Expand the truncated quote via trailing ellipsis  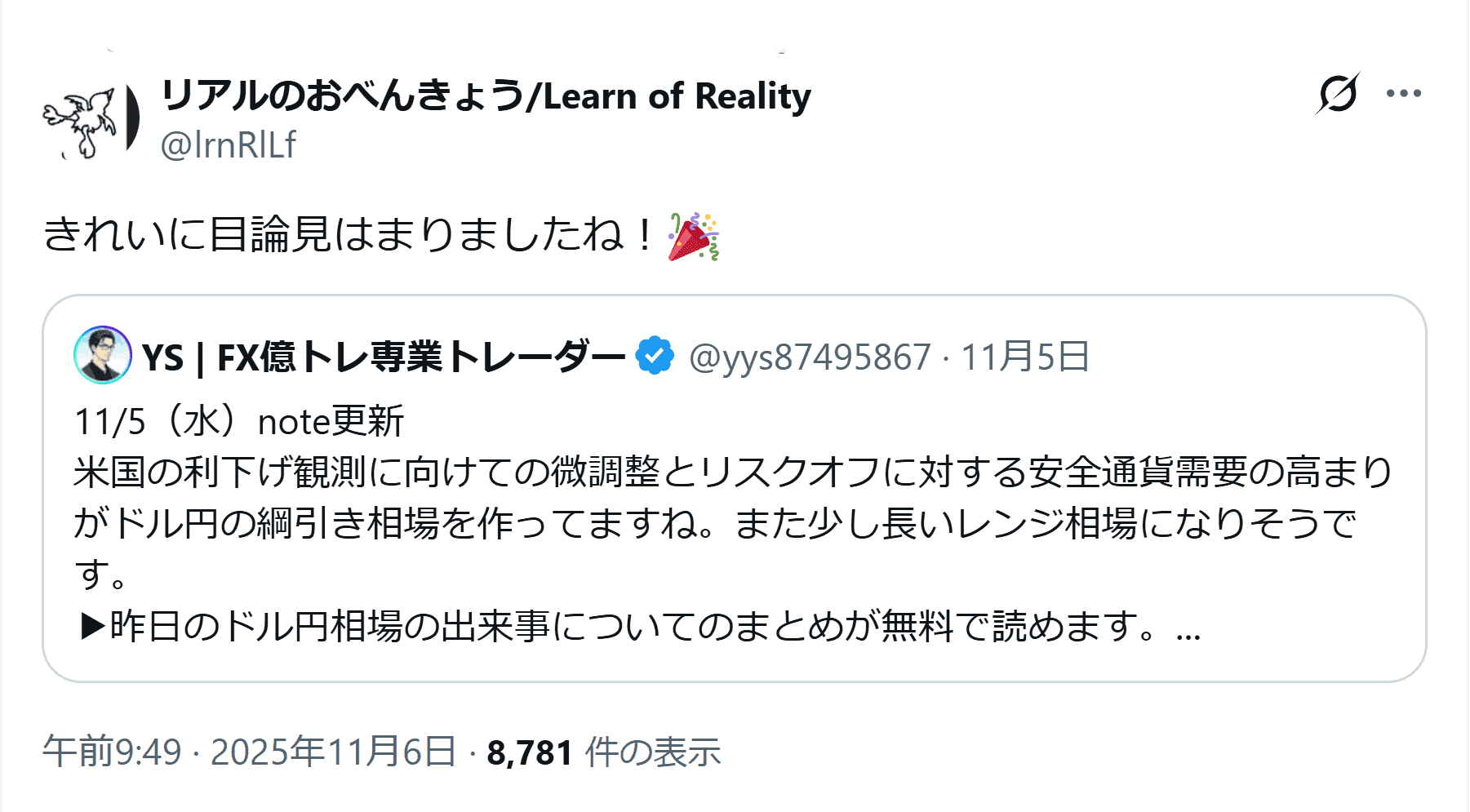(1188, 630)
